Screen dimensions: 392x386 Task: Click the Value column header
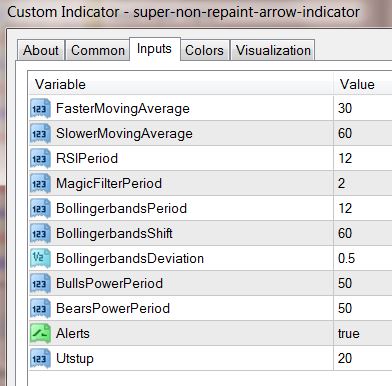click(x=363, y=84)
